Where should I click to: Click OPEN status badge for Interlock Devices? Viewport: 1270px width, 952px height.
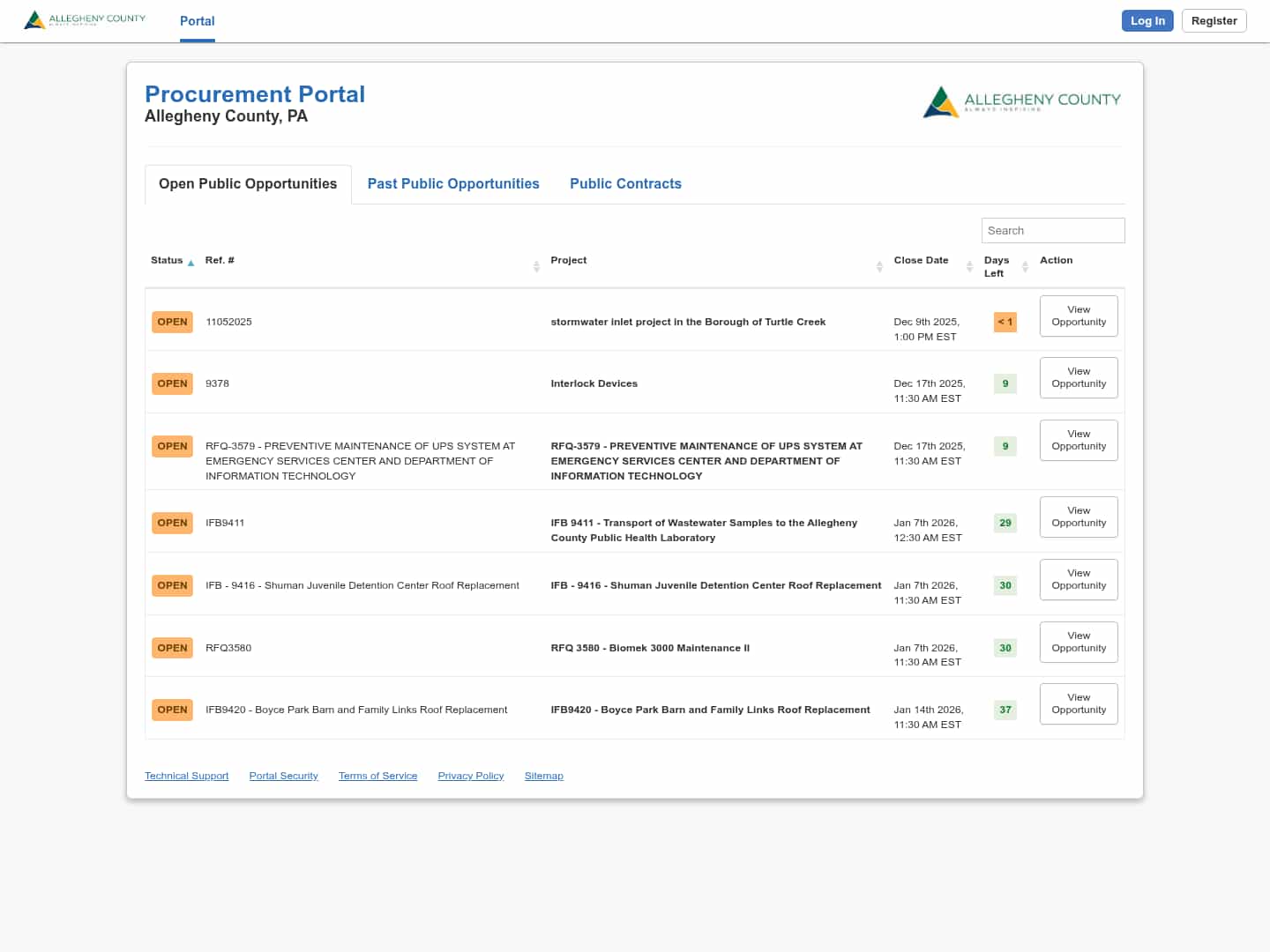[x=172, y=384]
